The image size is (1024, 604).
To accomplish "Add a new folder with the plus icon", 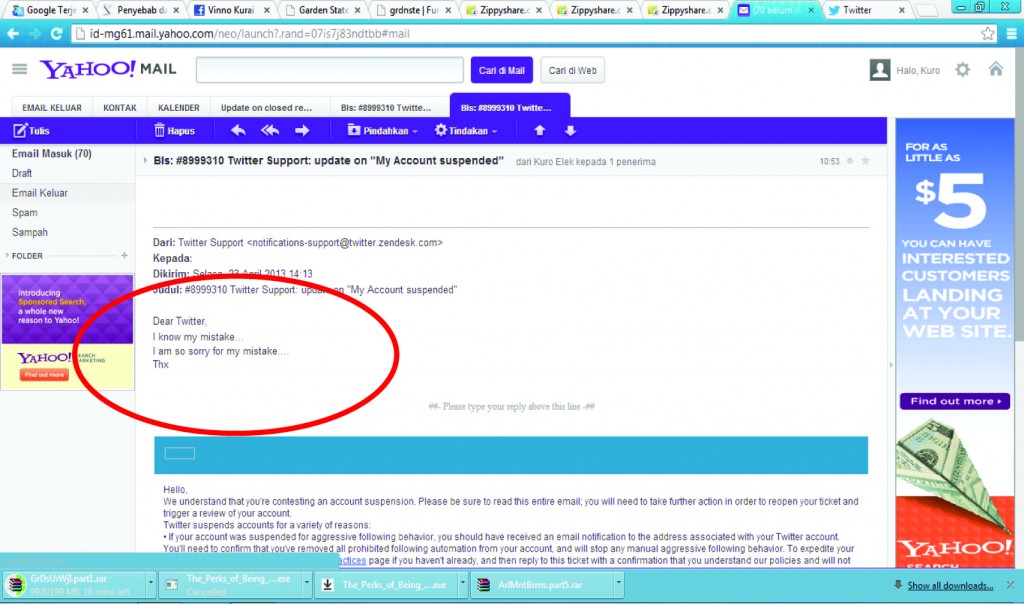I will [x=124, y=255].
